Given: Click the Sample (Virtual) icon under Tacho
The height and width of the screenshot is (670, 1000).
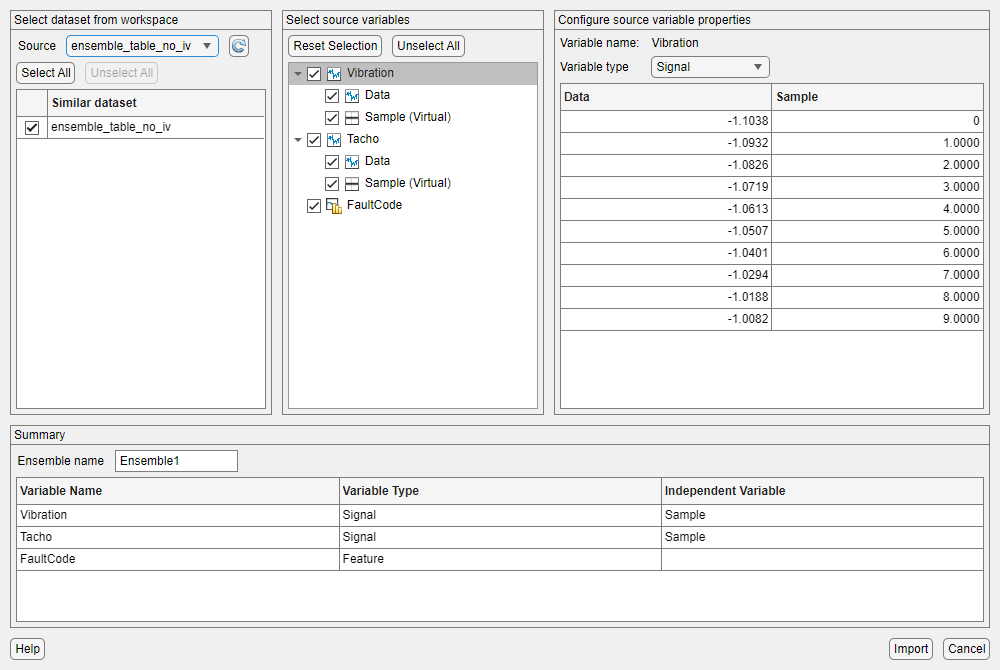Looking at the screenshot, I should 352,183.
